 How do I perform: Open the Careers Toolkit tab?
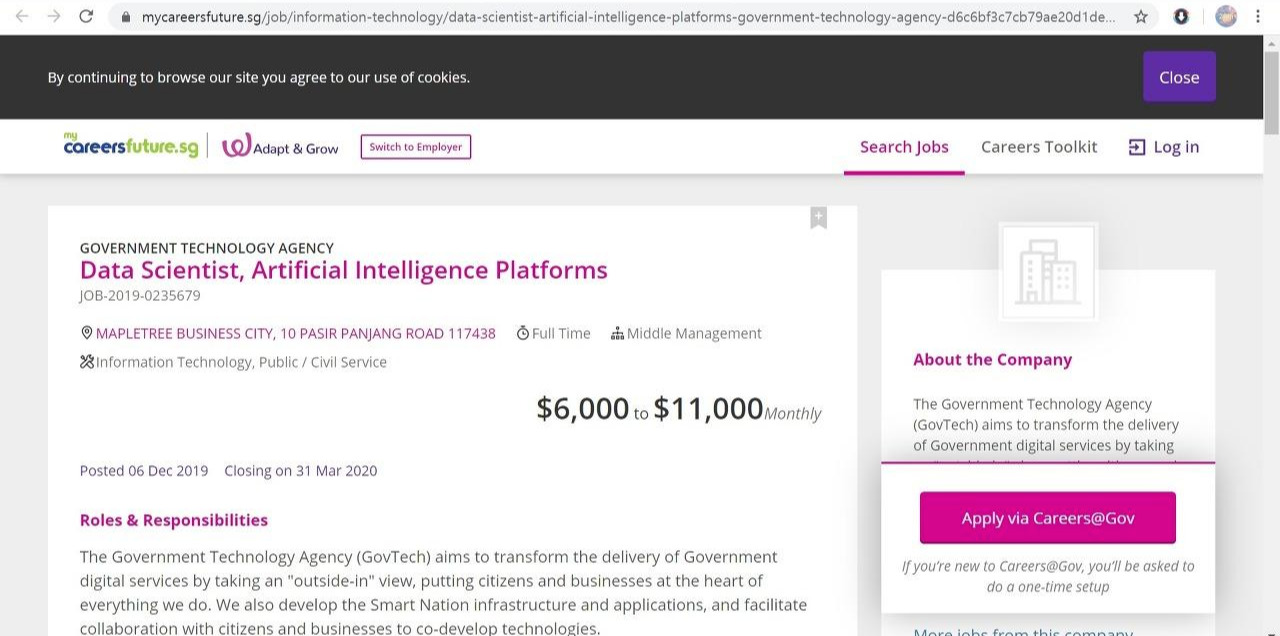(x=1039, y=147)
